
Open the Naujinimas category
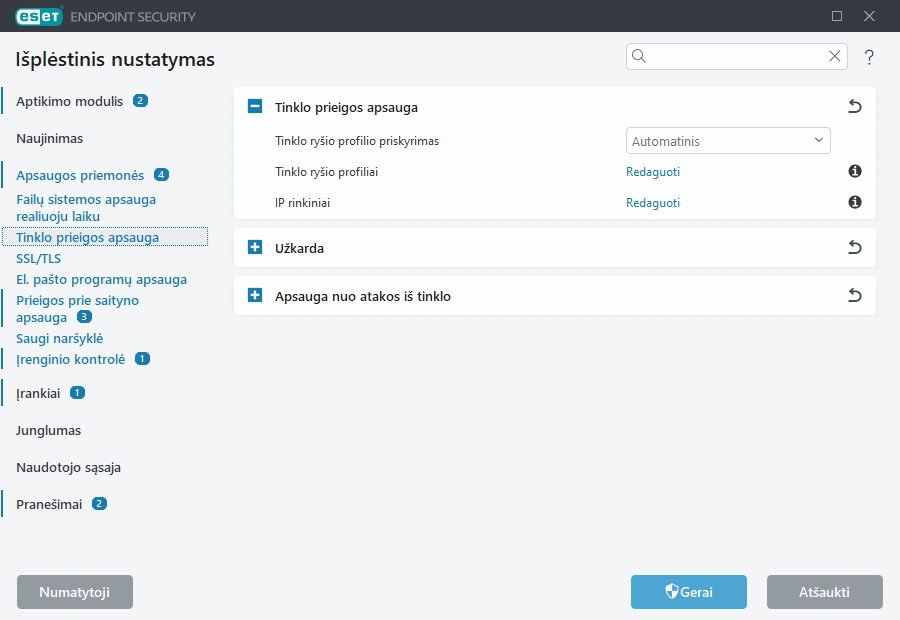pyautogui.click(x=49, y=138)
